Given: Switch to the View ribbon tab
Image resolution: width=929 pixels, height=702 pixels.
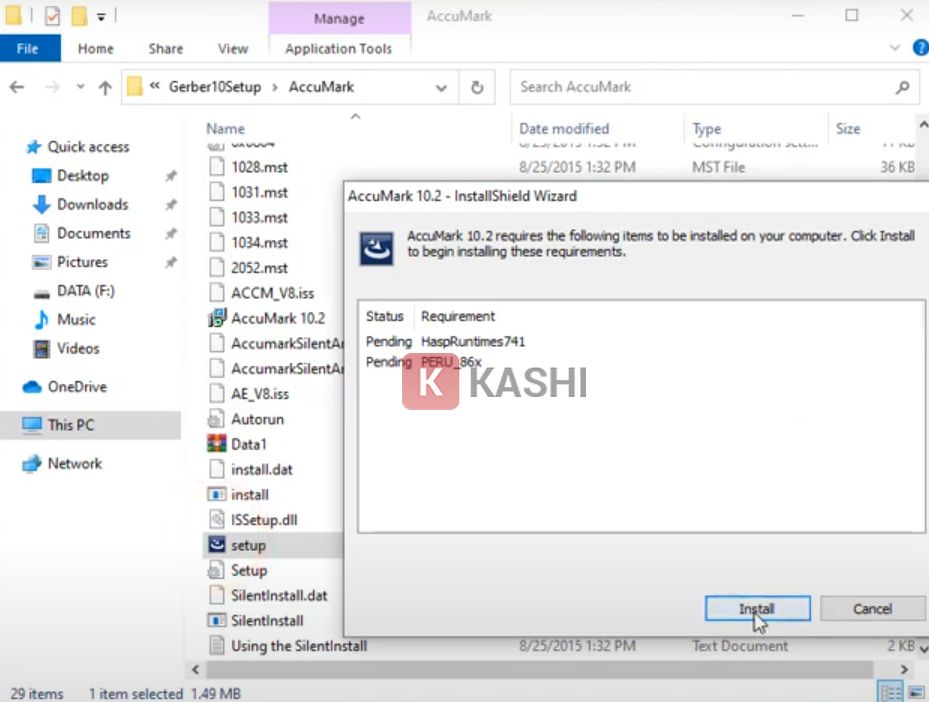Looking at the screenshot, I should tap(232, 48).
